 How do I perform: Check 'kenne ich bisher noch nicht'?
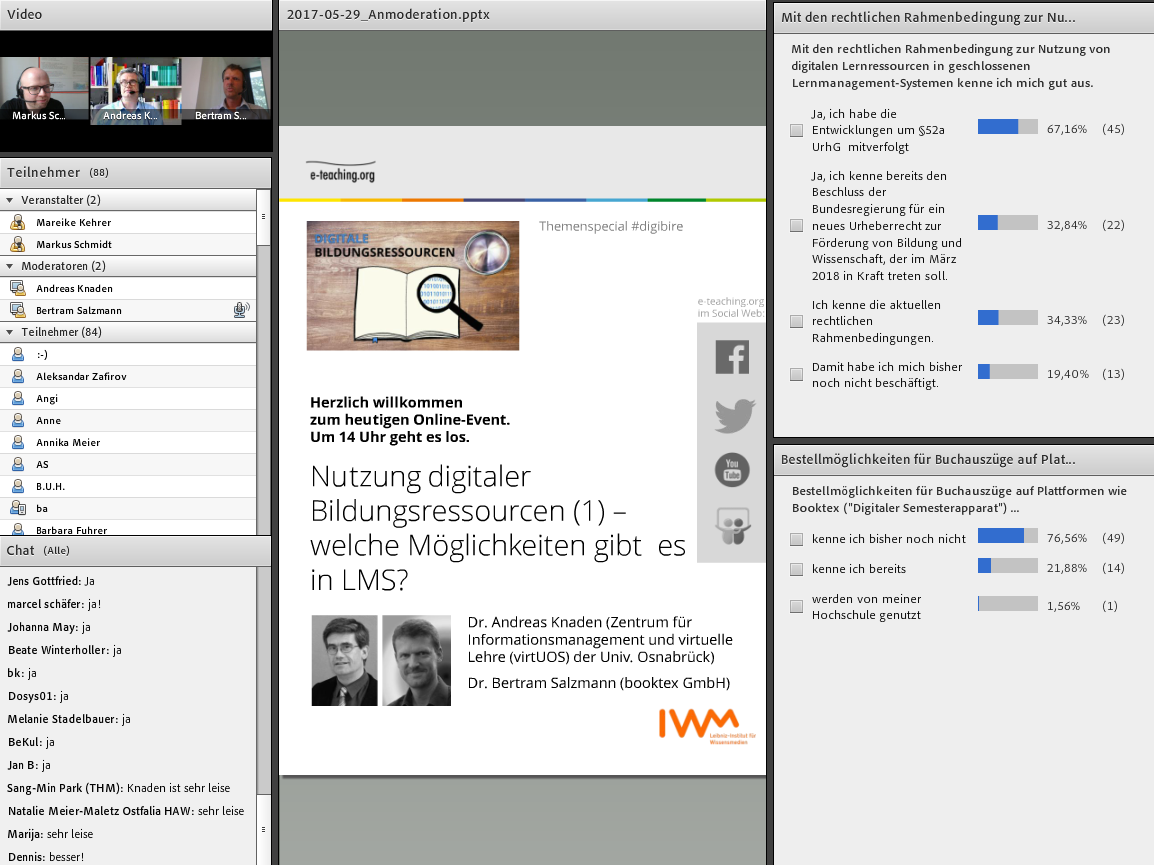(796, 540)
